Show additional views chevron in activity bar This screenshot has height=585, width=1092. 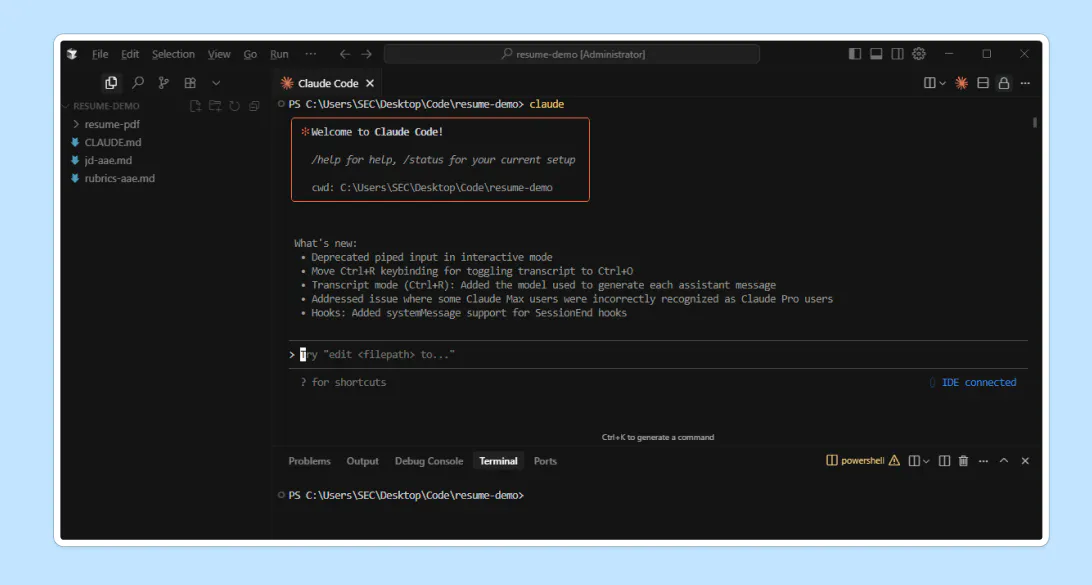[216, 83]
